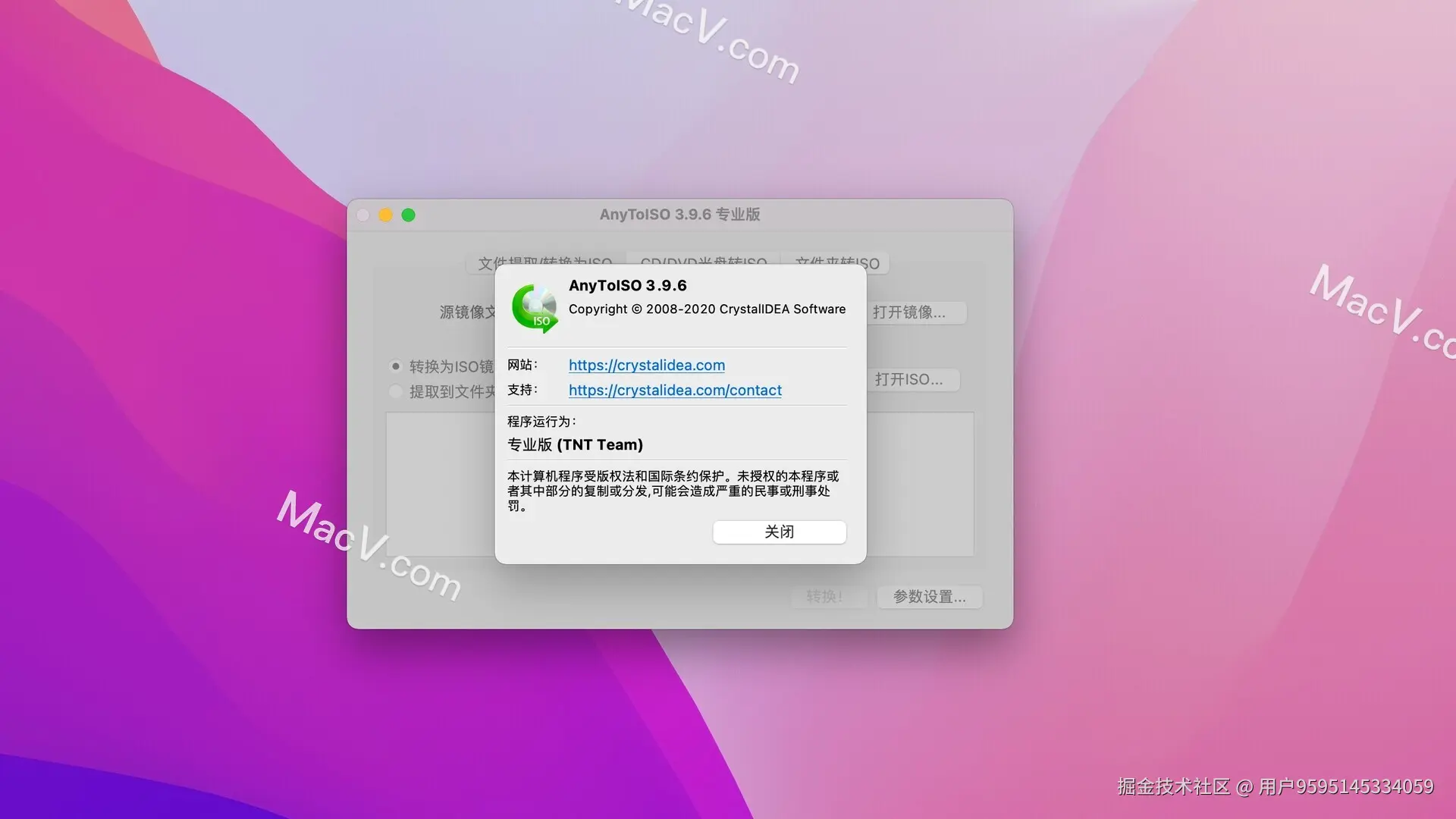This screenshot has height=819, width=1456.
Task: Switch to the 文件夹转ISO tab
Action: (x=836, y=263)
